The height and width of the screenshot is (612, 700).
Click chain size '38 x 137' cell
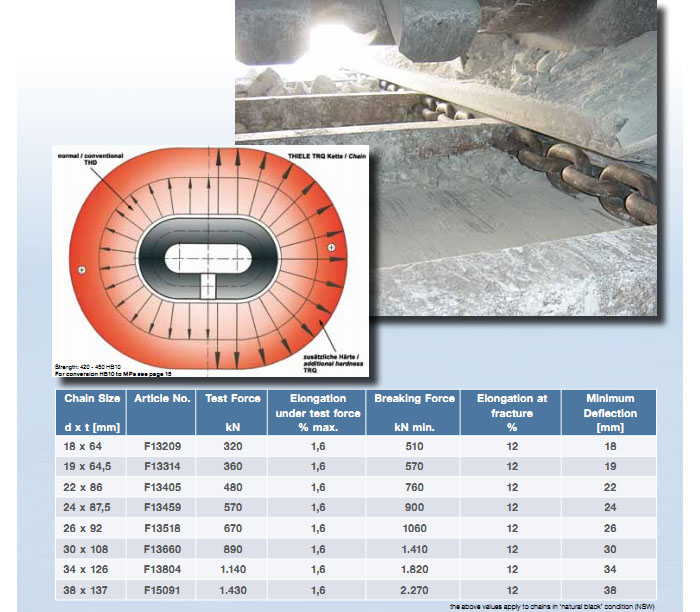[86, 589]
